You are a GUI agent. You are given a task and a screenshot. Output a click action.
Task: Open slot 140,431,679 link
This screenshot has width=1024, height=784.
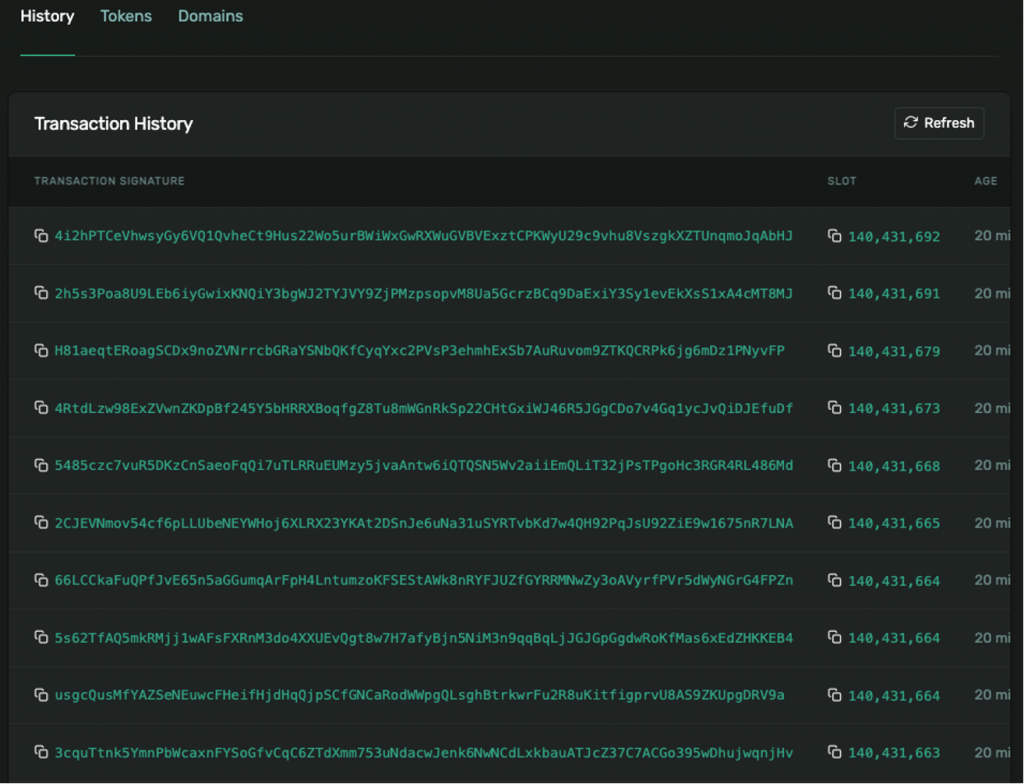point(894,351)
